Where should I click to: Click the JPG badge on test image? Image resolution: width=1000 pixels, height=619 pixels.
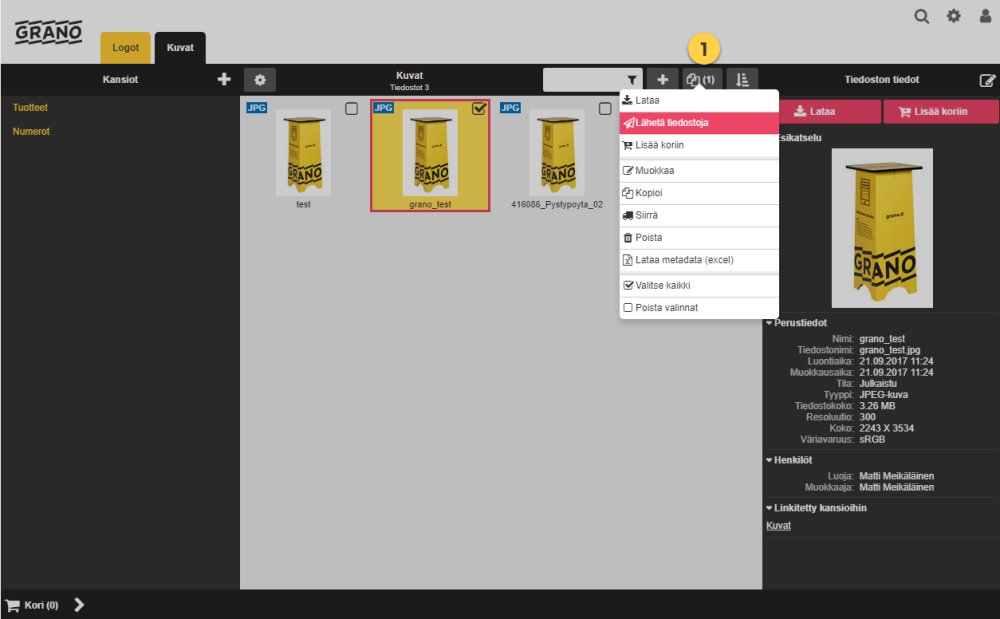[256, 108]
